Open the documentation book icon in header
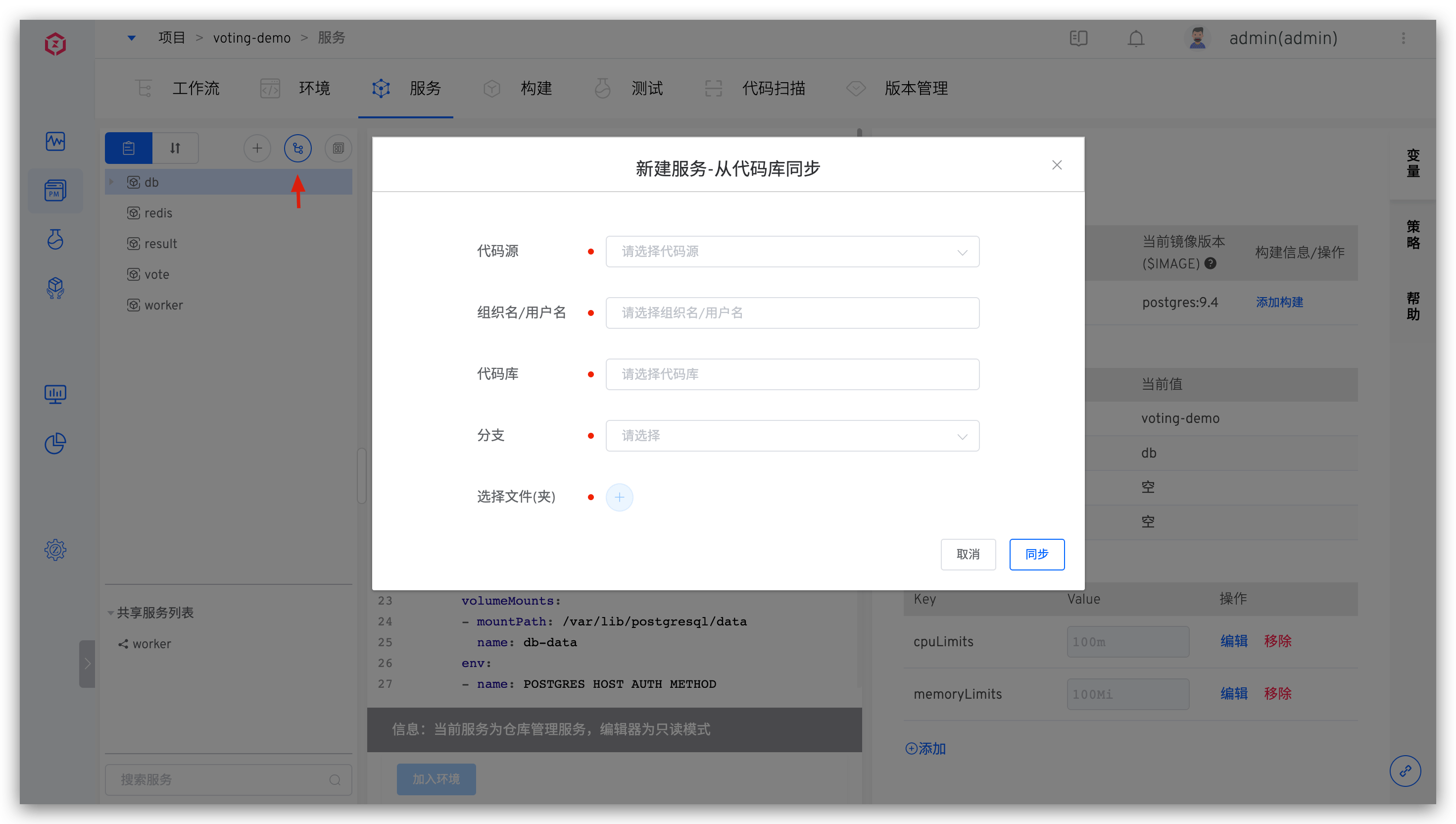This screenshot has width=1456, height=824. coord(1078,39)
